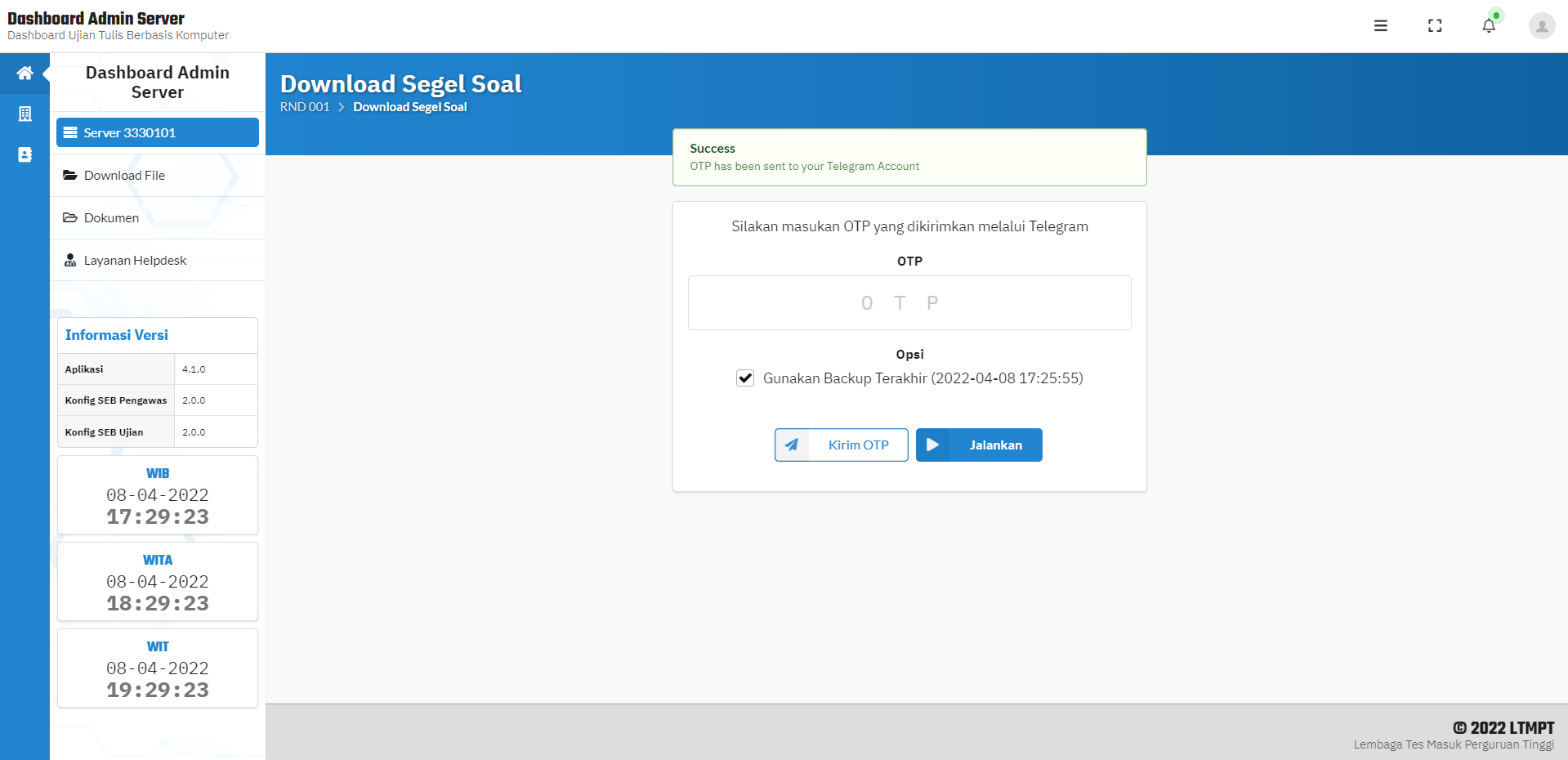The image size is (1568, 760).
Task: Open Dokumen menu
Action: (158, 217)
